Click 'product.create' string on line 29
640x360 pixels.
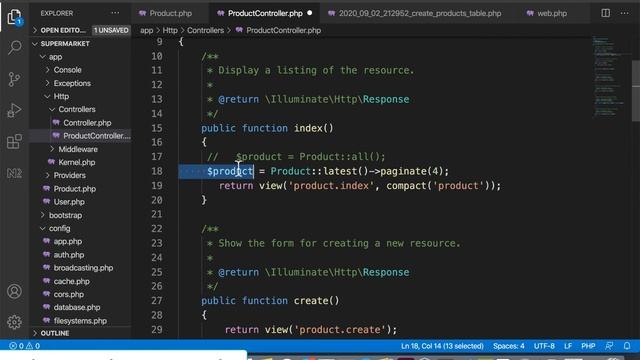[x=340, y=329]
